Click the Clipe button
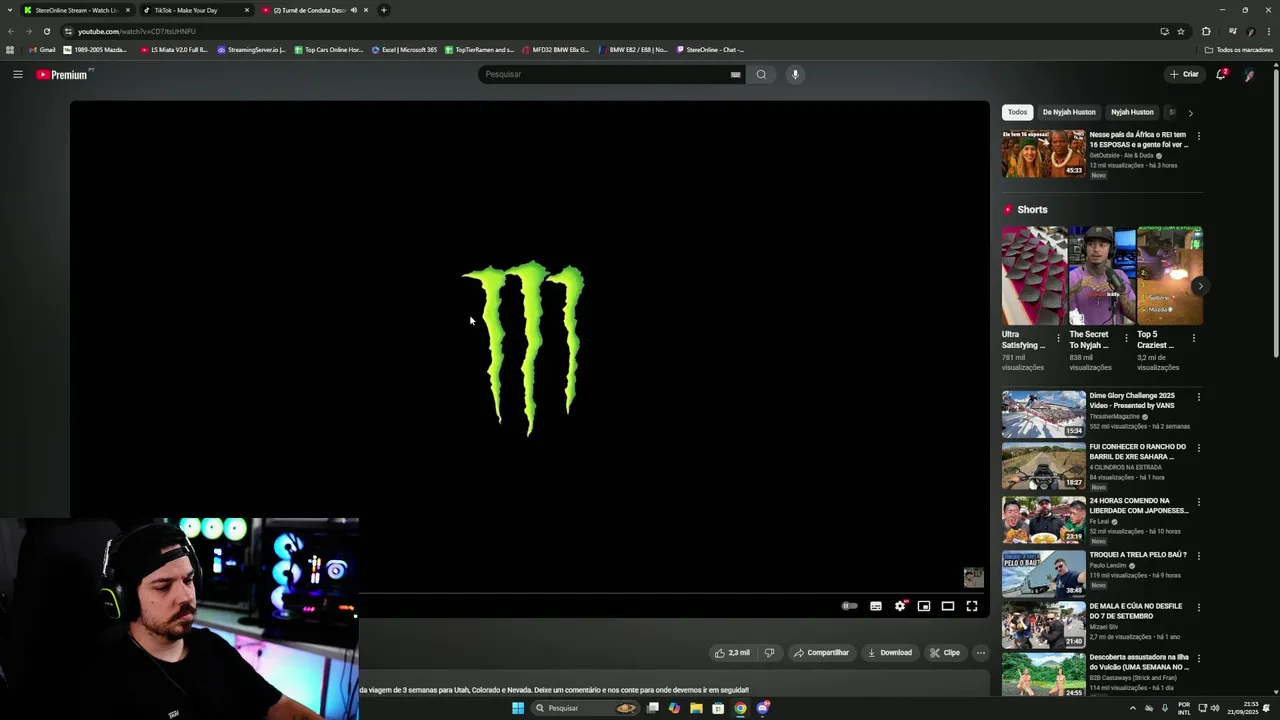The image size is (1280, 720). [x=944, y=653]
